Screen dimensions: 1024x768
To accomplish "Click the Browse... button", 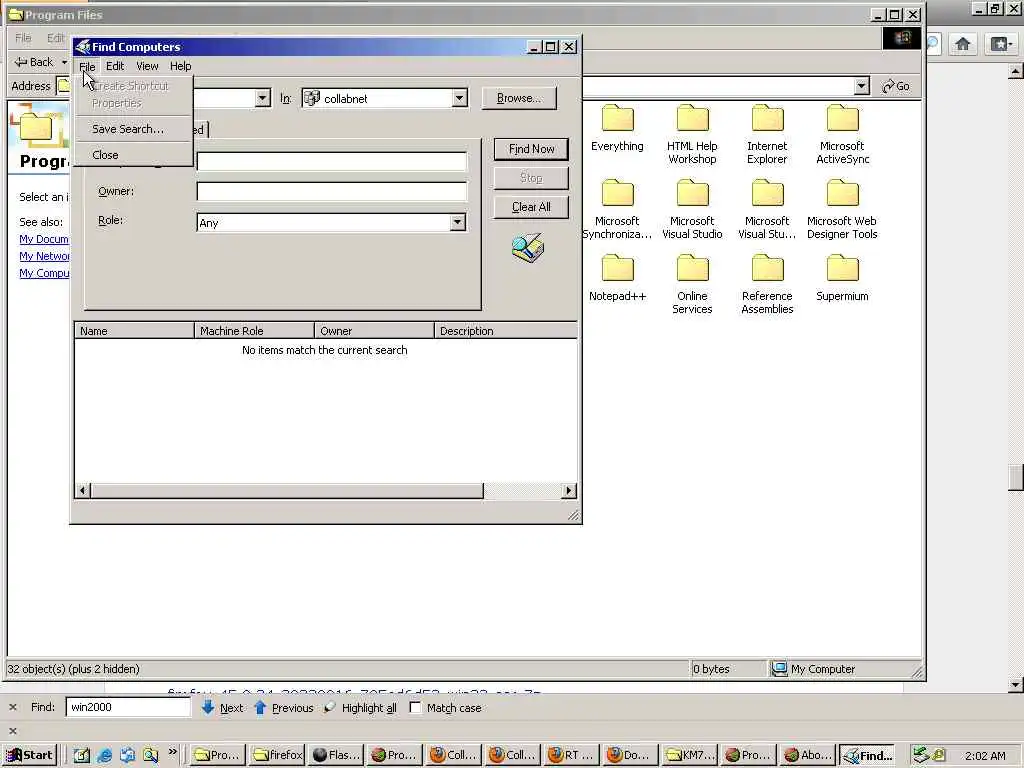I will (x=519, y=98).
